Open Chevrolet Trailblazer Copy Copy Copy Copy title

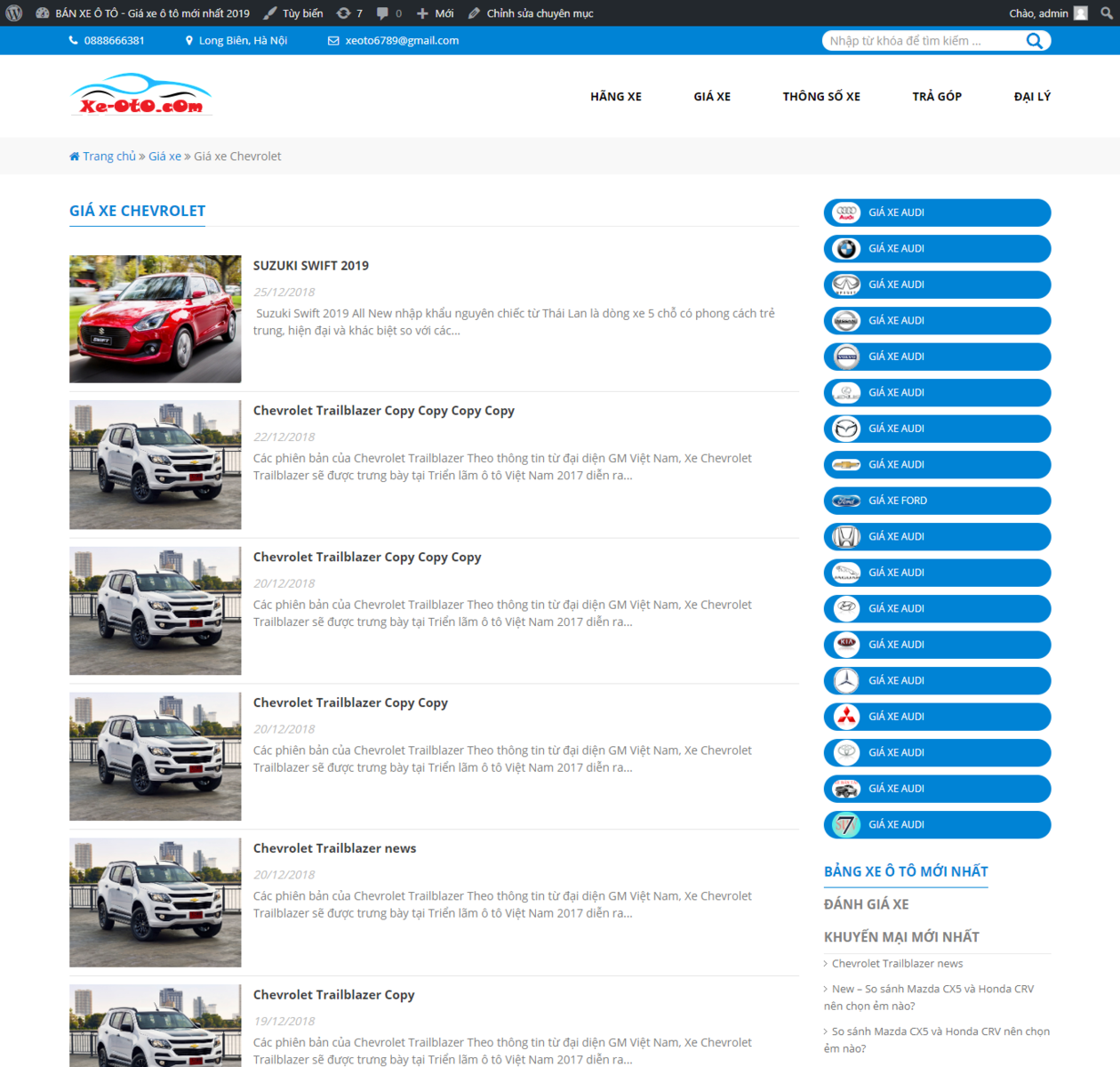[384, 411]
